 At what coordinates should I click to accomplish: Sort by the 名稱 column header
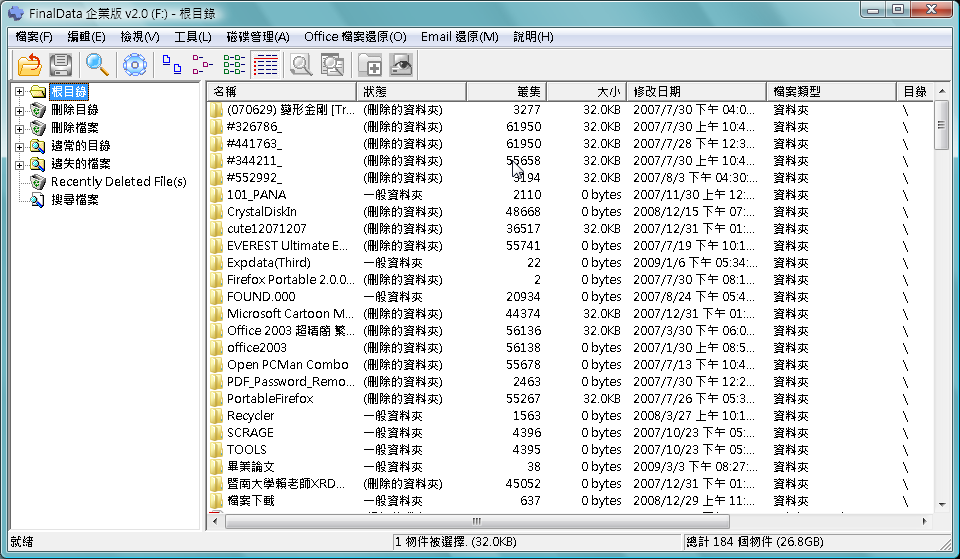pos(282,92)
